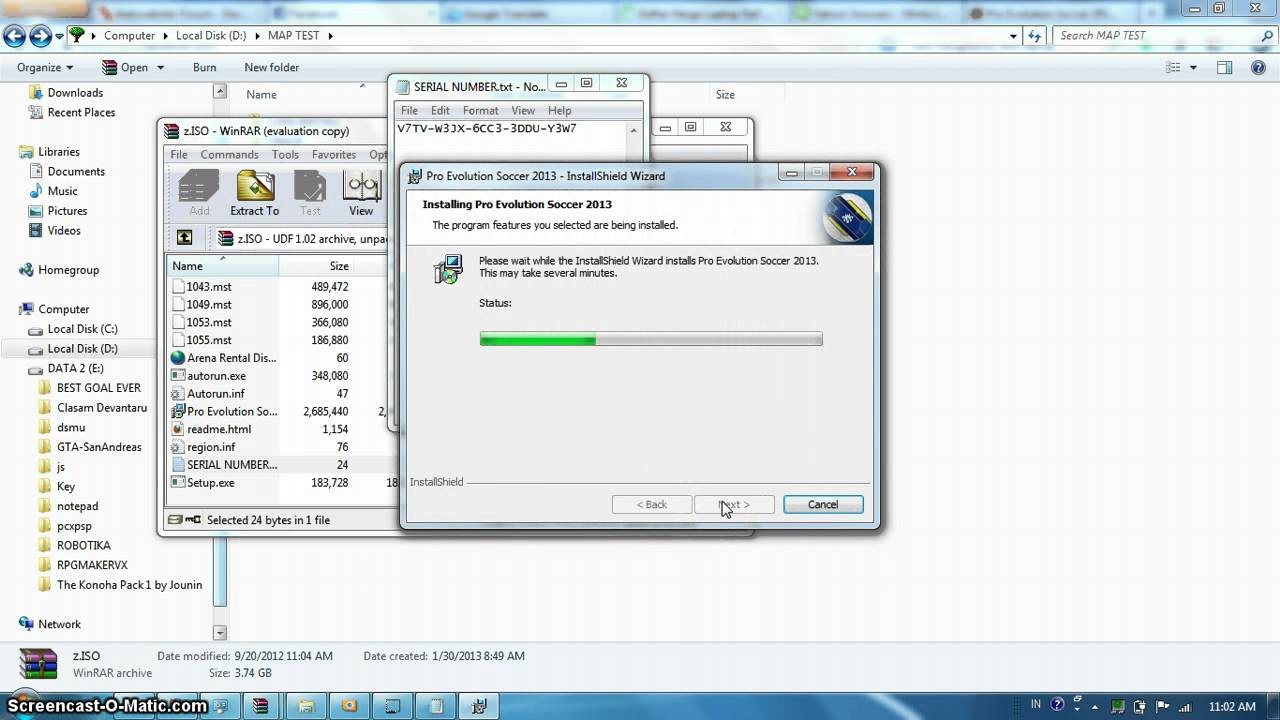The image size is (1280, 720).
Task: Click the Change your view icon
Action: point(1174,67)
